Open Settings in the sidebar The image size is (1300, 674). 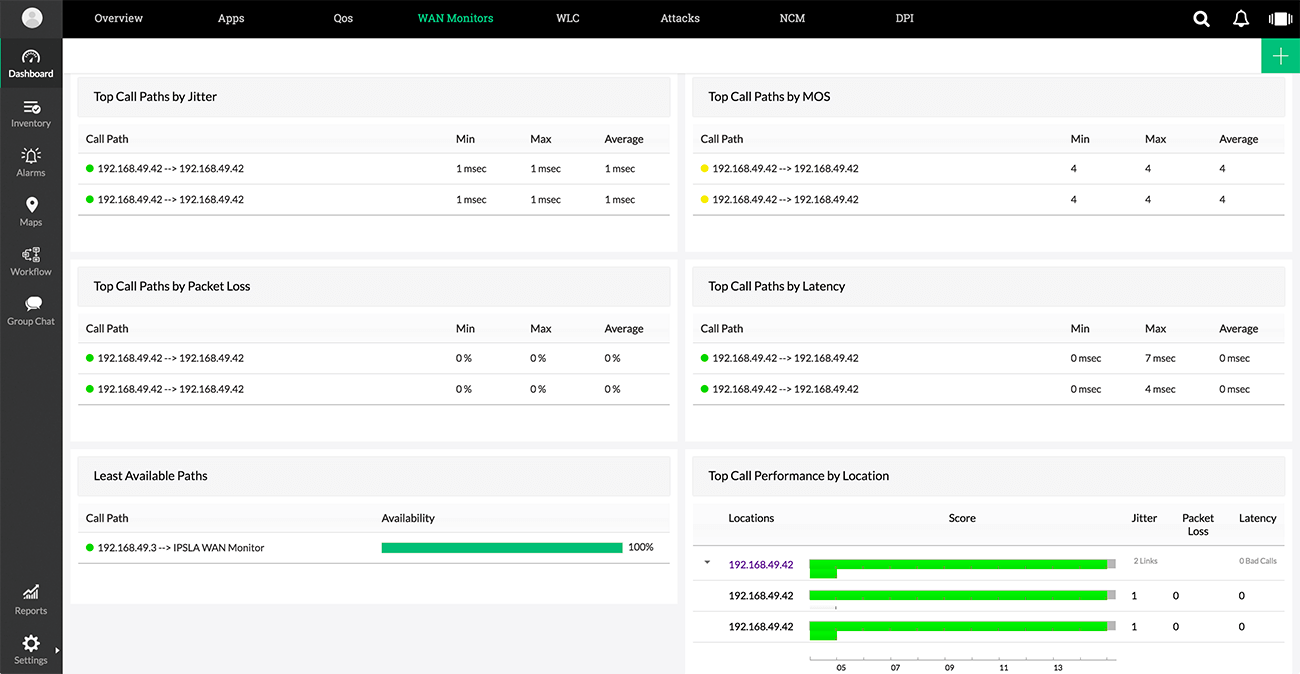click(31, 650)
